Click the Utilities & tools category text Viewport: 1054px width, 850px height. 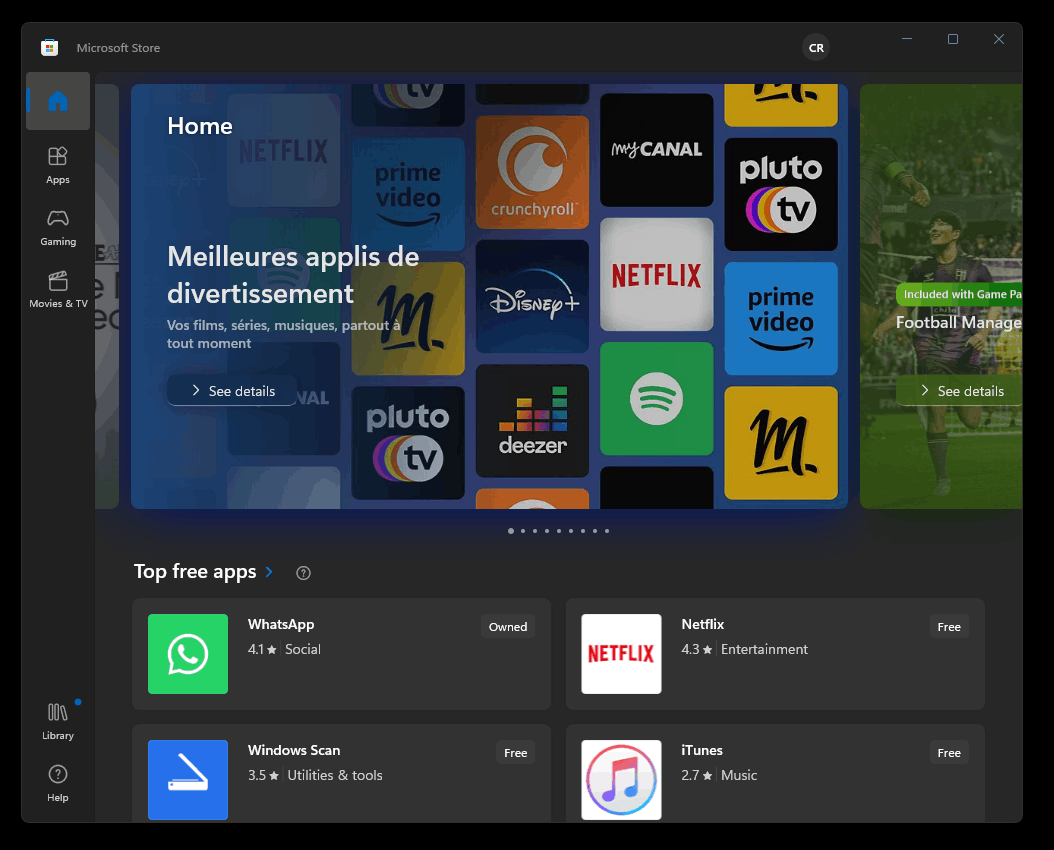(335, 775)
